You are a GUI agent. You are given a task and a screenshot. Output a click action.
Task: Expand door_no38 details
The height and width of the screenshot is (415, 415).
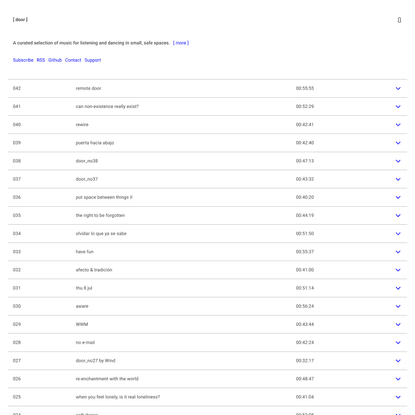(x=398, y=161)
